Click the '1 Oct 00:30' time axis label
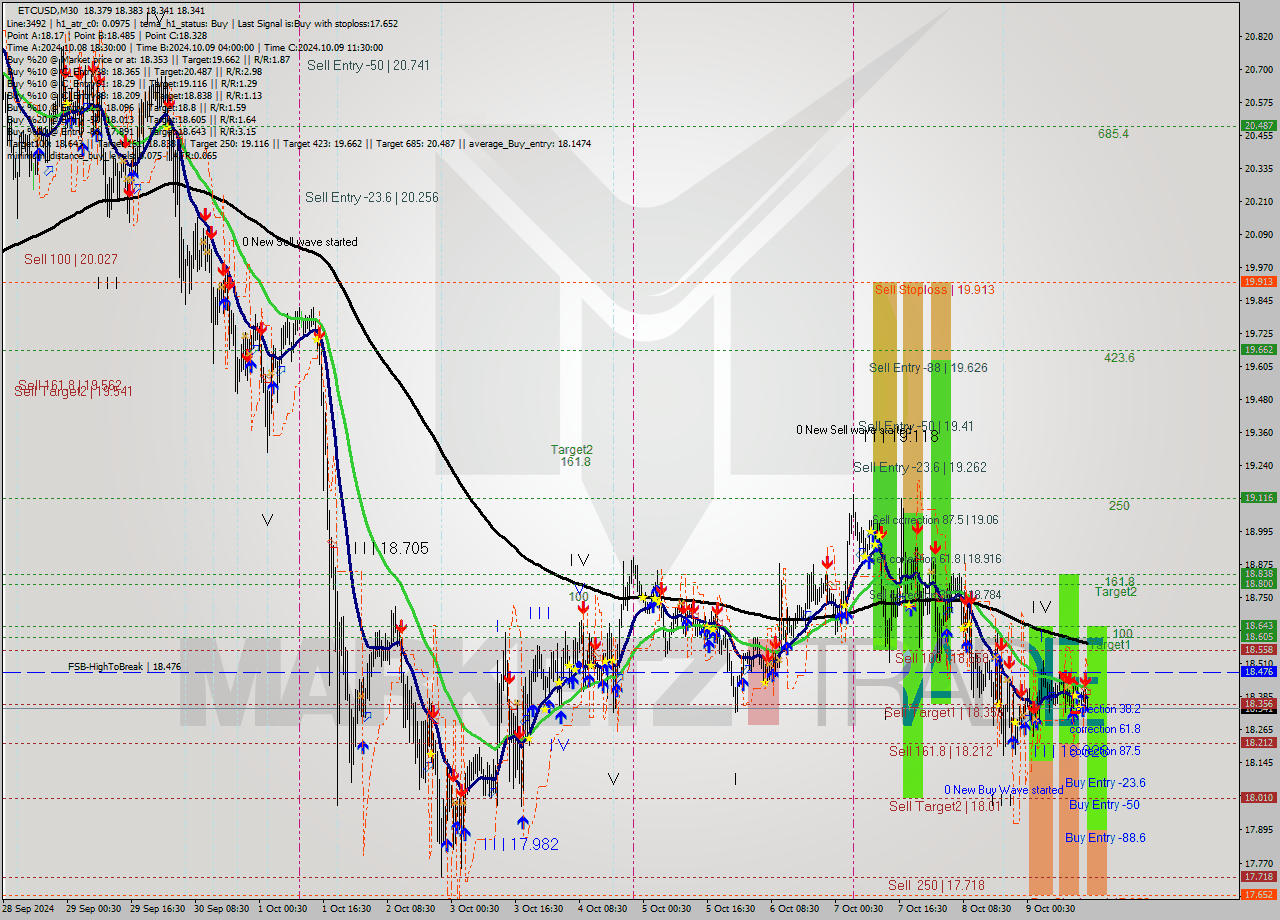This screenshot has height=920, width=1280. 283,909
